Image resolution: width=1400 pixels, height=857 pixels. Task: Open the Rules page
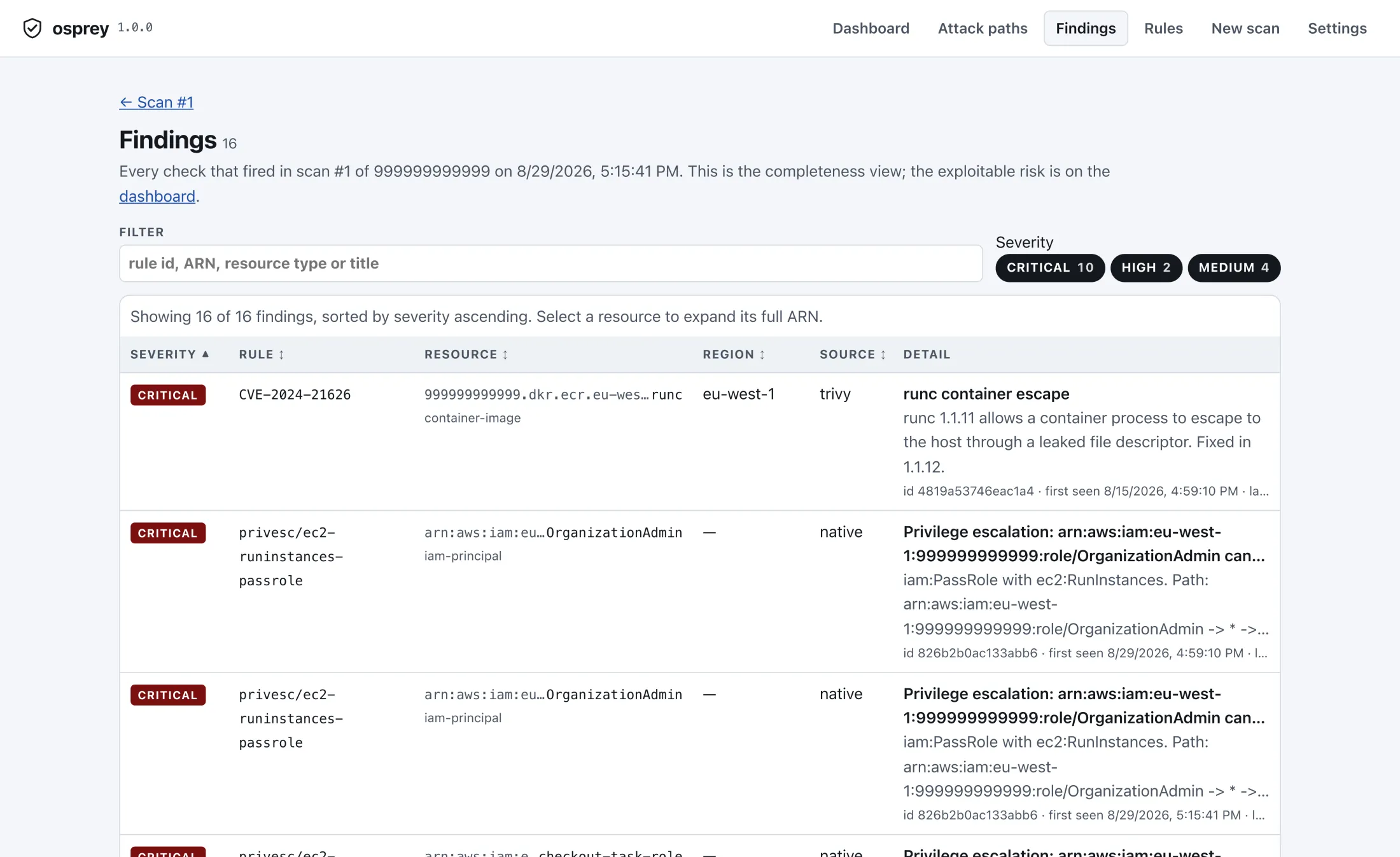[1163, 28]
